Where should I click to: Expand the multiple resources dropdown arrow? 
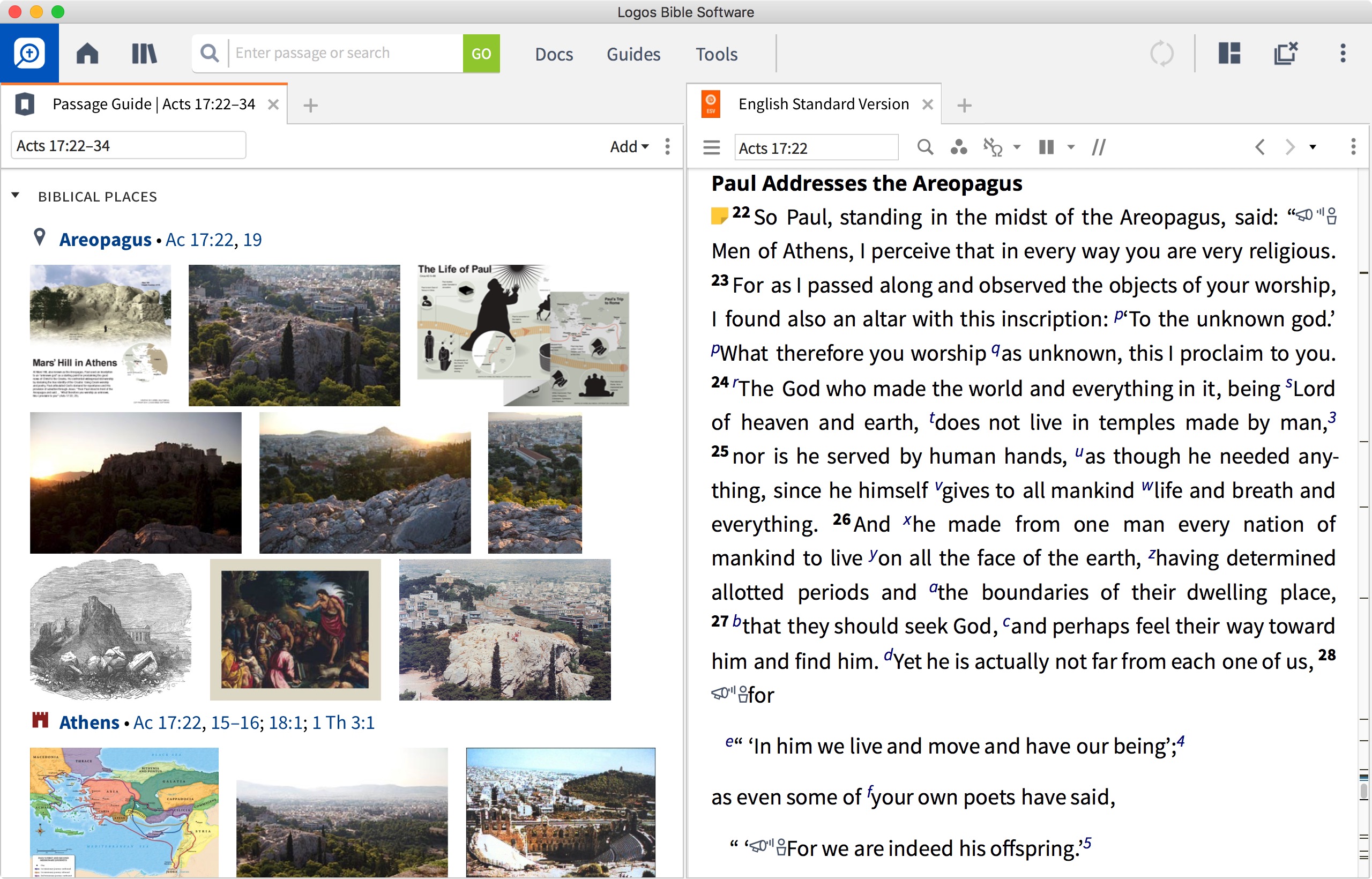(1071, 147)
